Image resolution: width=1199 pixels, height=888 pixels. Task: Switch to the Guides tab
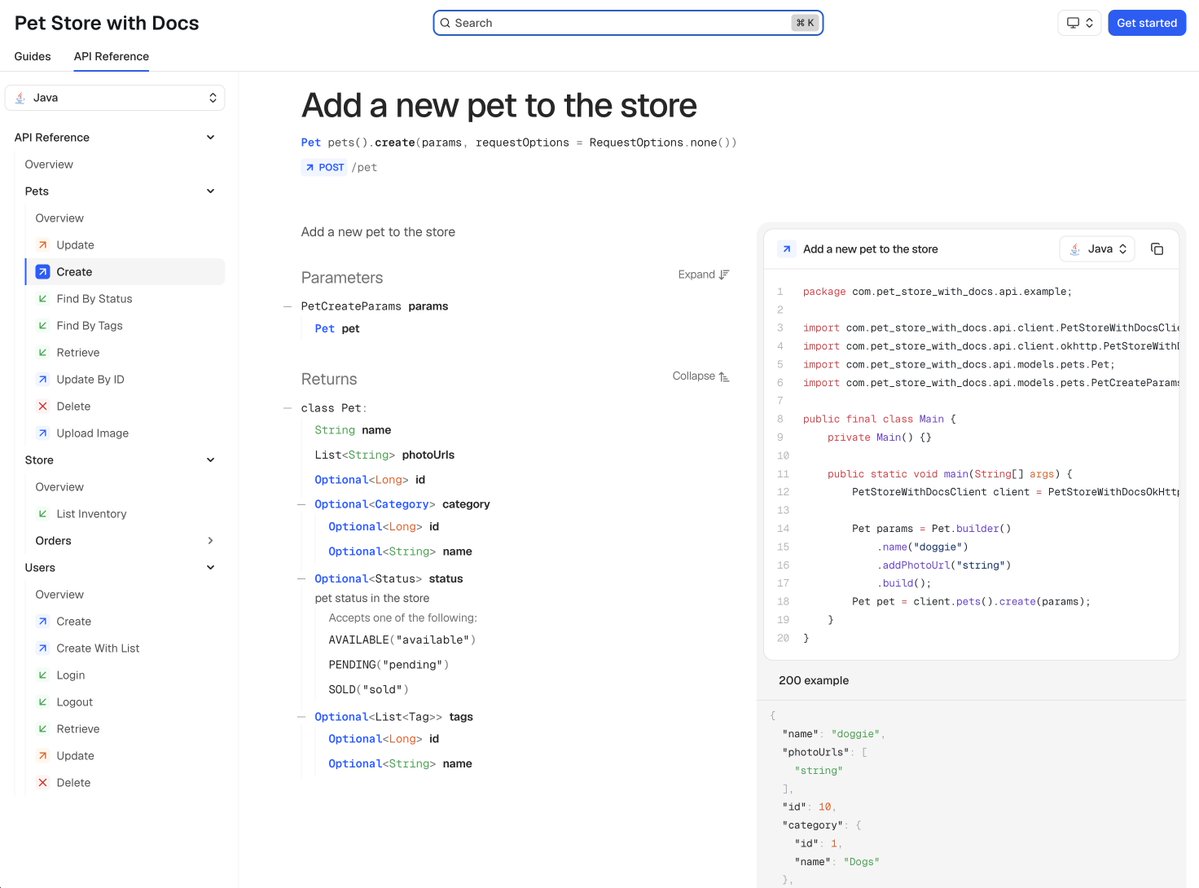click(32, 56)
